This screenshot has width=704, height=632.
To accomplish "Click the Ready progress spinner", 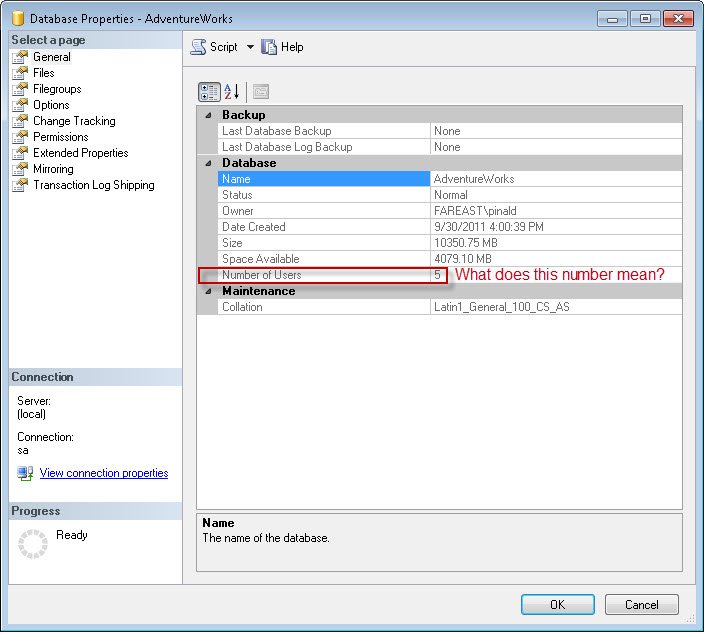I will pyautogui.click(x=33, y=544).
